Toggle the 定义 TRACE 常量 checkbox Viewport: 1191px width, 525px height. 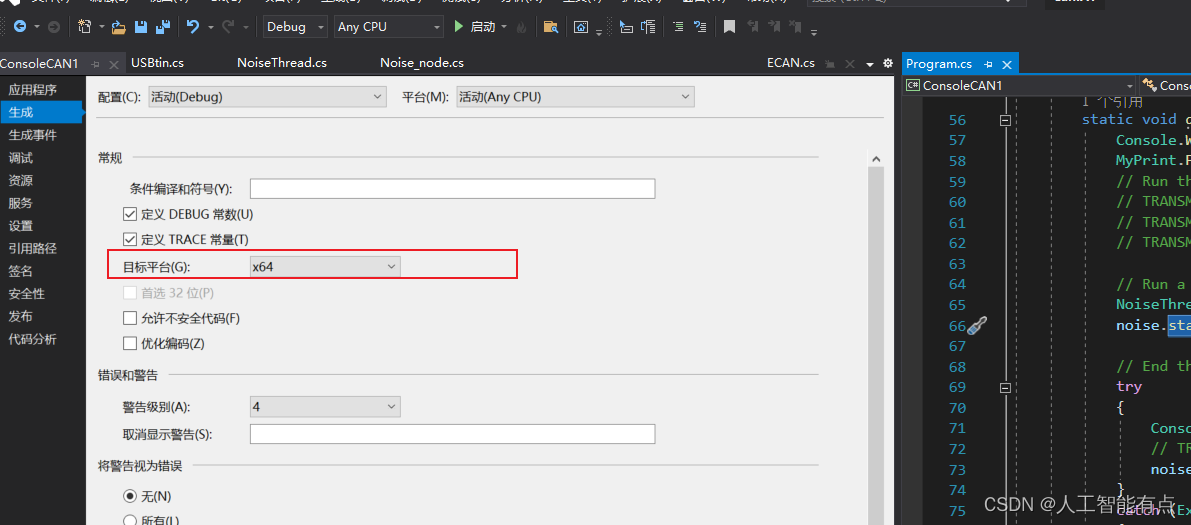(x=128, y=239)
